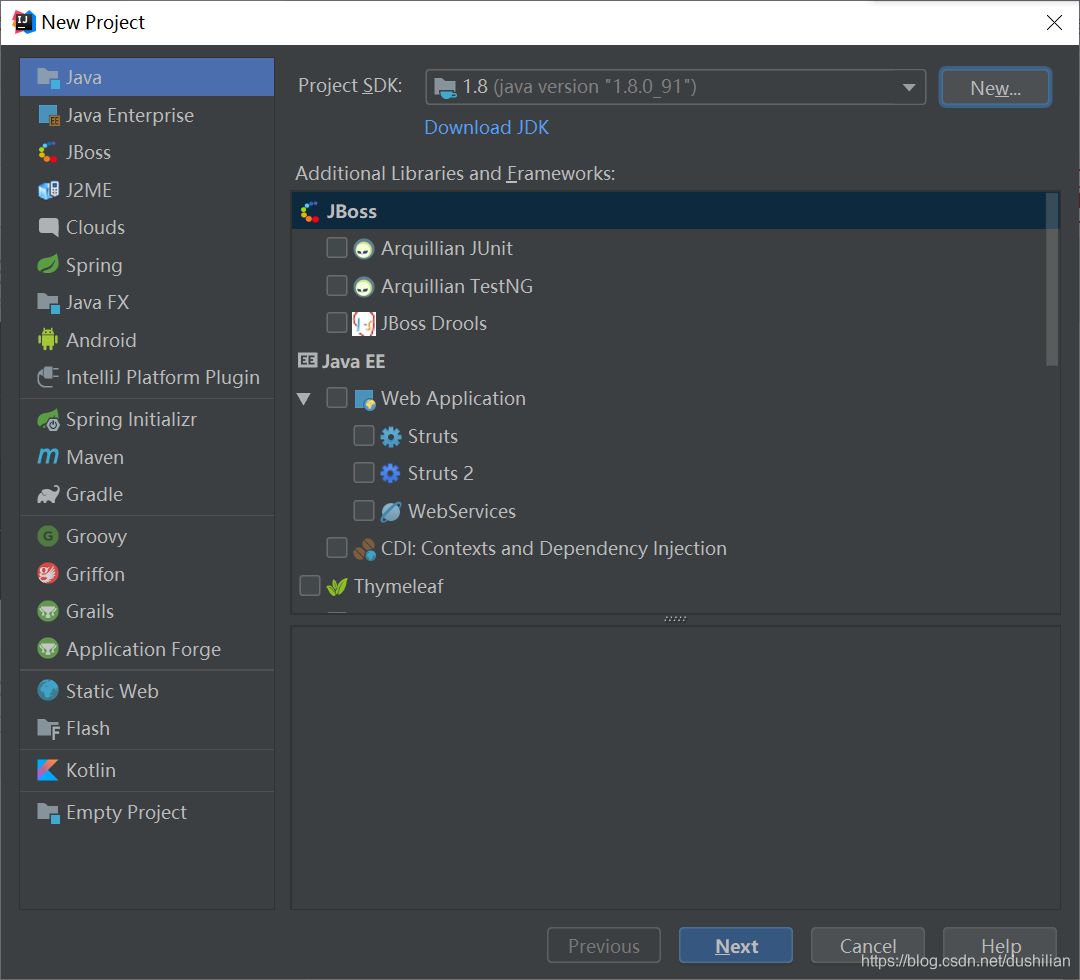
Task: Click the Kotlin K icon
Action: [48, 770]
